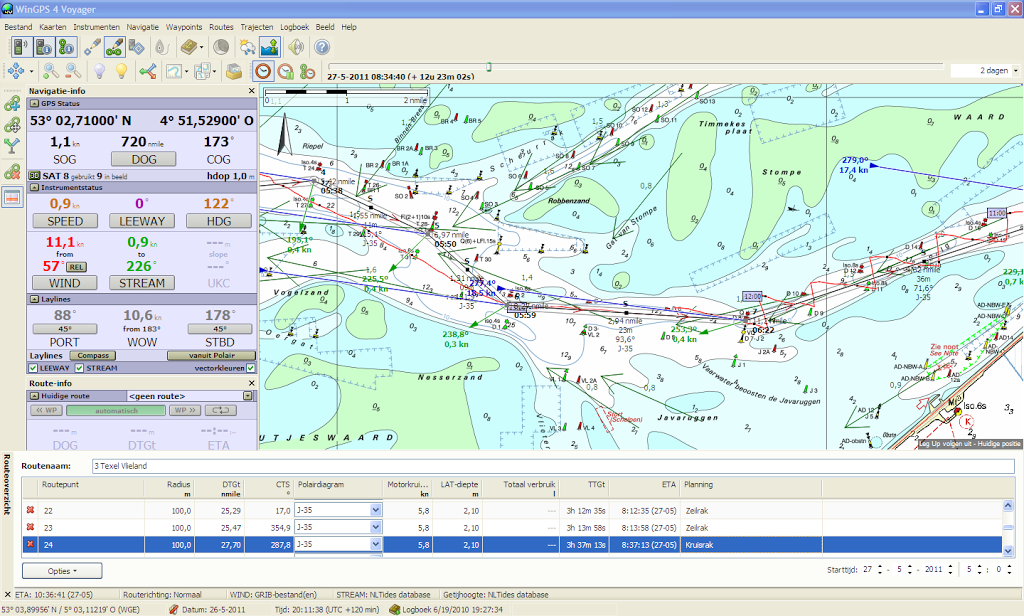The height and width of the screenshot is (616, 1024).
Task: Open the Polairdiagram dropdown in row 24
Action: tap(376, 544)
